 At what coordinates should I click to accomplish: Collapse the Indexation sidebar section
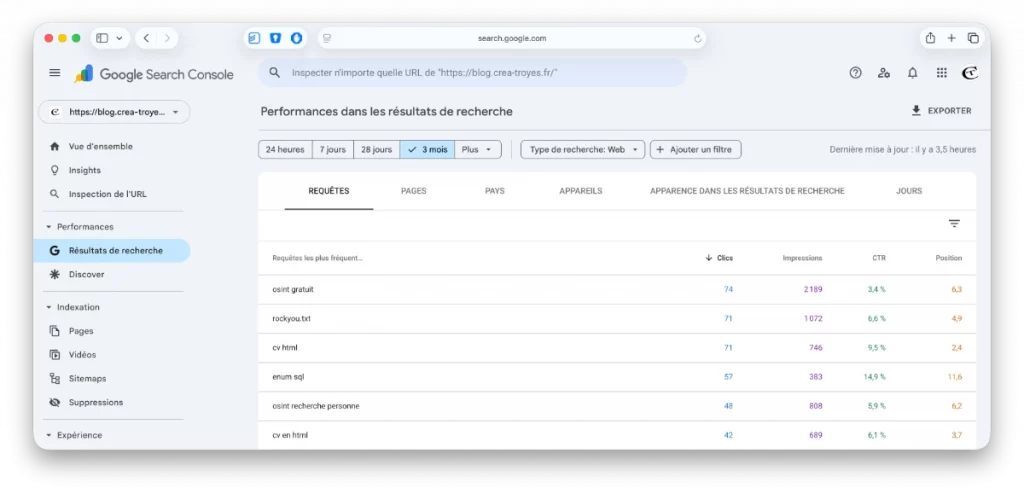50,307
